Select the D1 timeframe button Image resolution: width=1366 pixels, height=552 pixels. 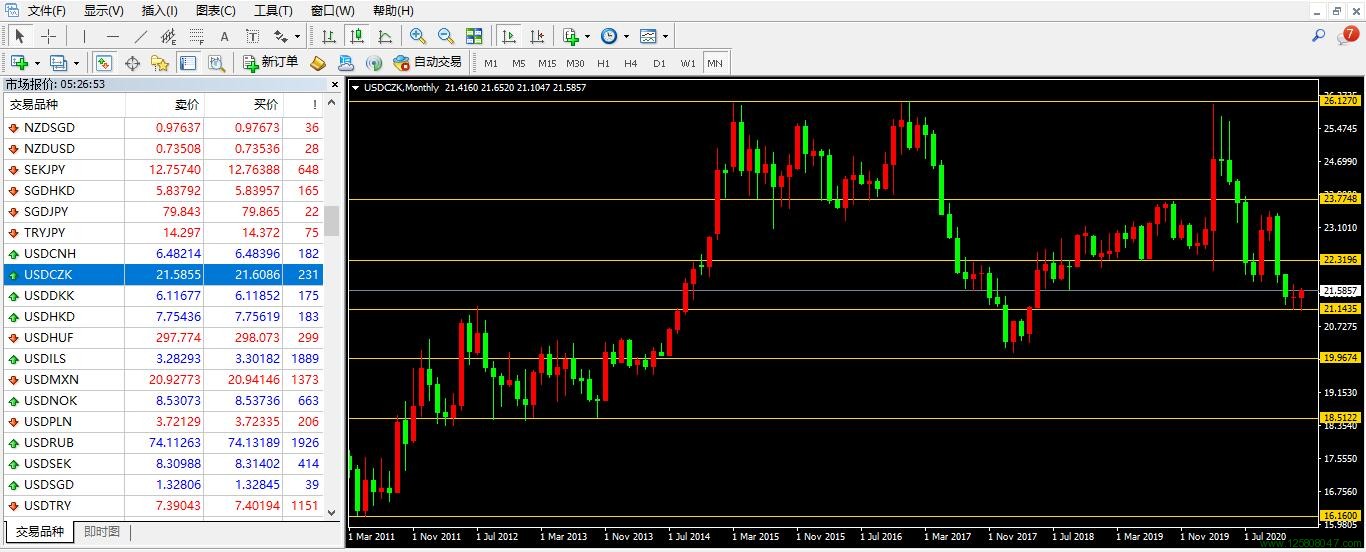click(659, 63)
